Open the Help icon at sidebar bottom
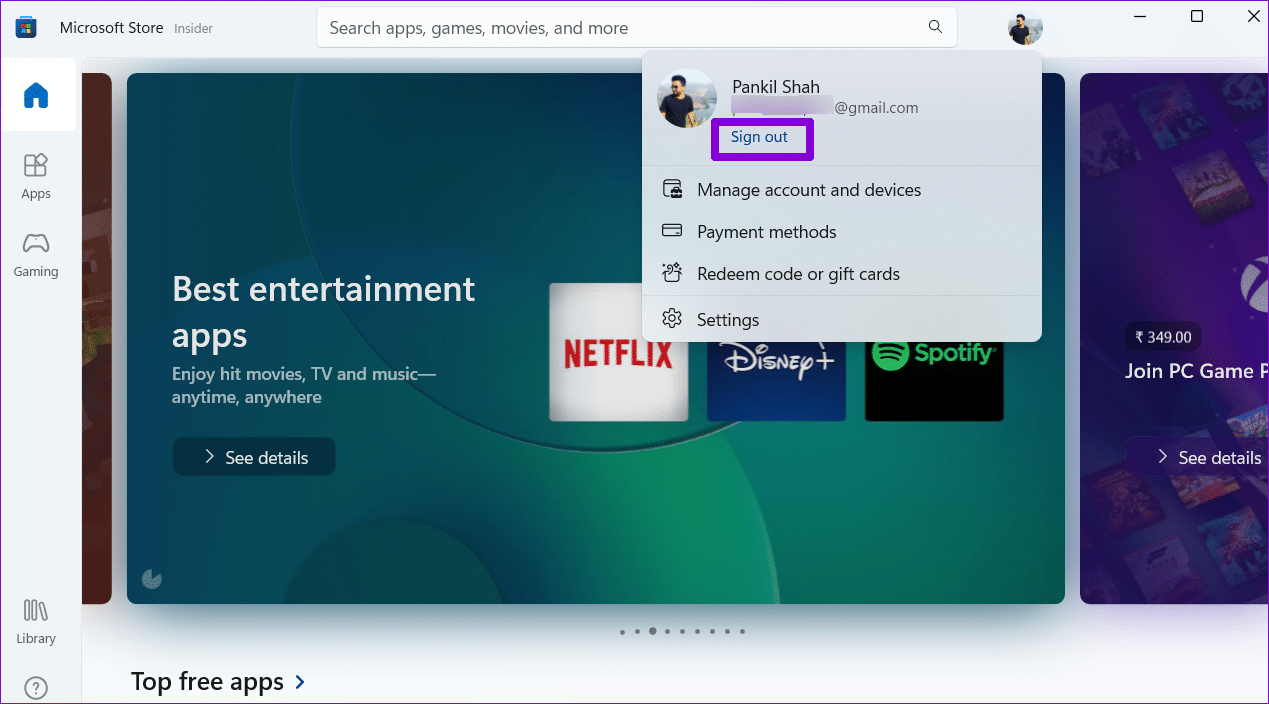The height and width of the screenshot is (704, 1269). pos(36,688)
